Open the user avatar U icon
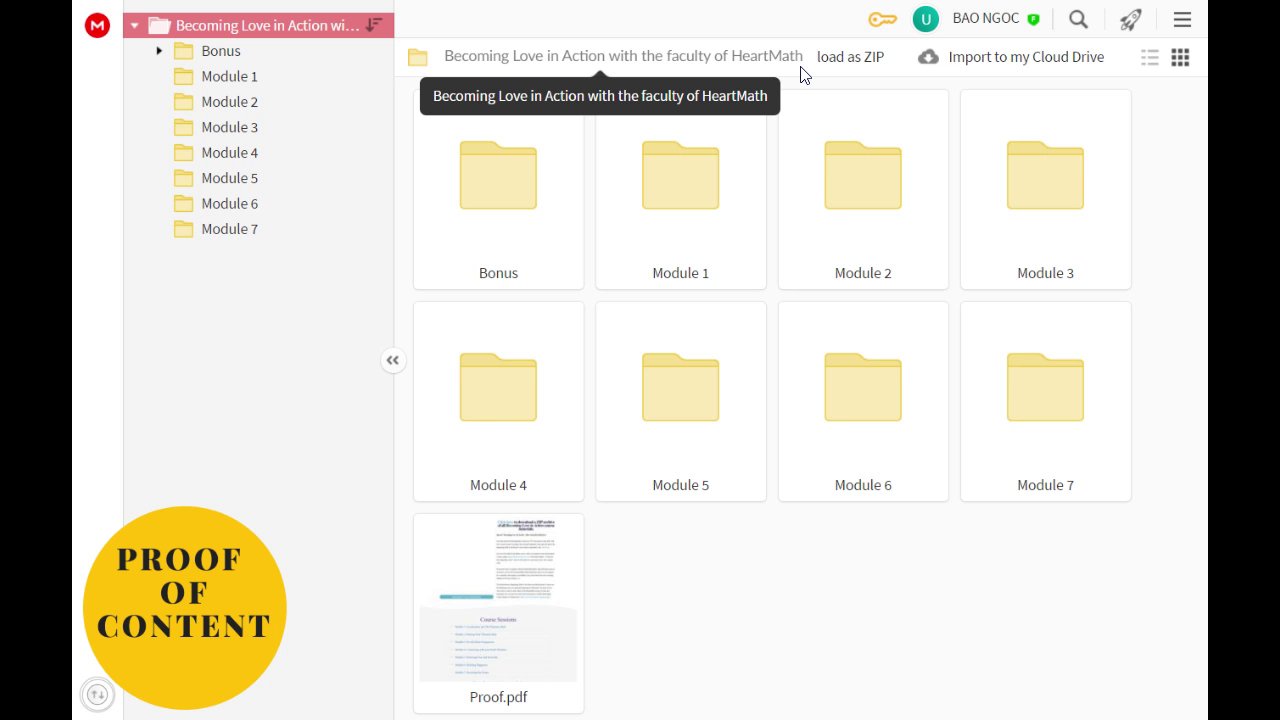The width and height of the screenshot is (1280, 720). tap(926, 19)
